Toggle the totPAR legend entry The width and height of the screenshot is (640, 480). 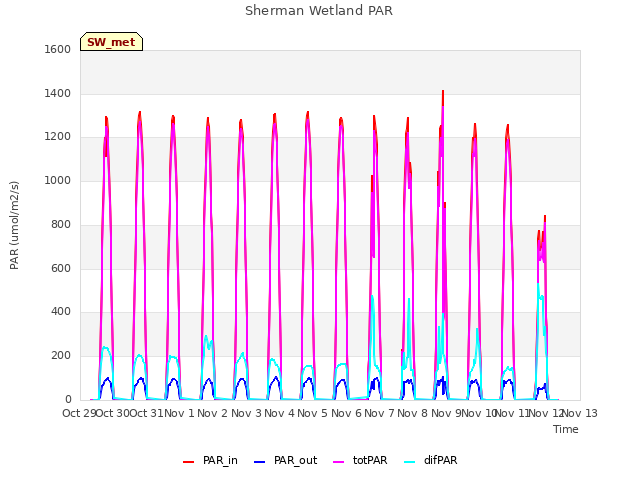point(360,461)
